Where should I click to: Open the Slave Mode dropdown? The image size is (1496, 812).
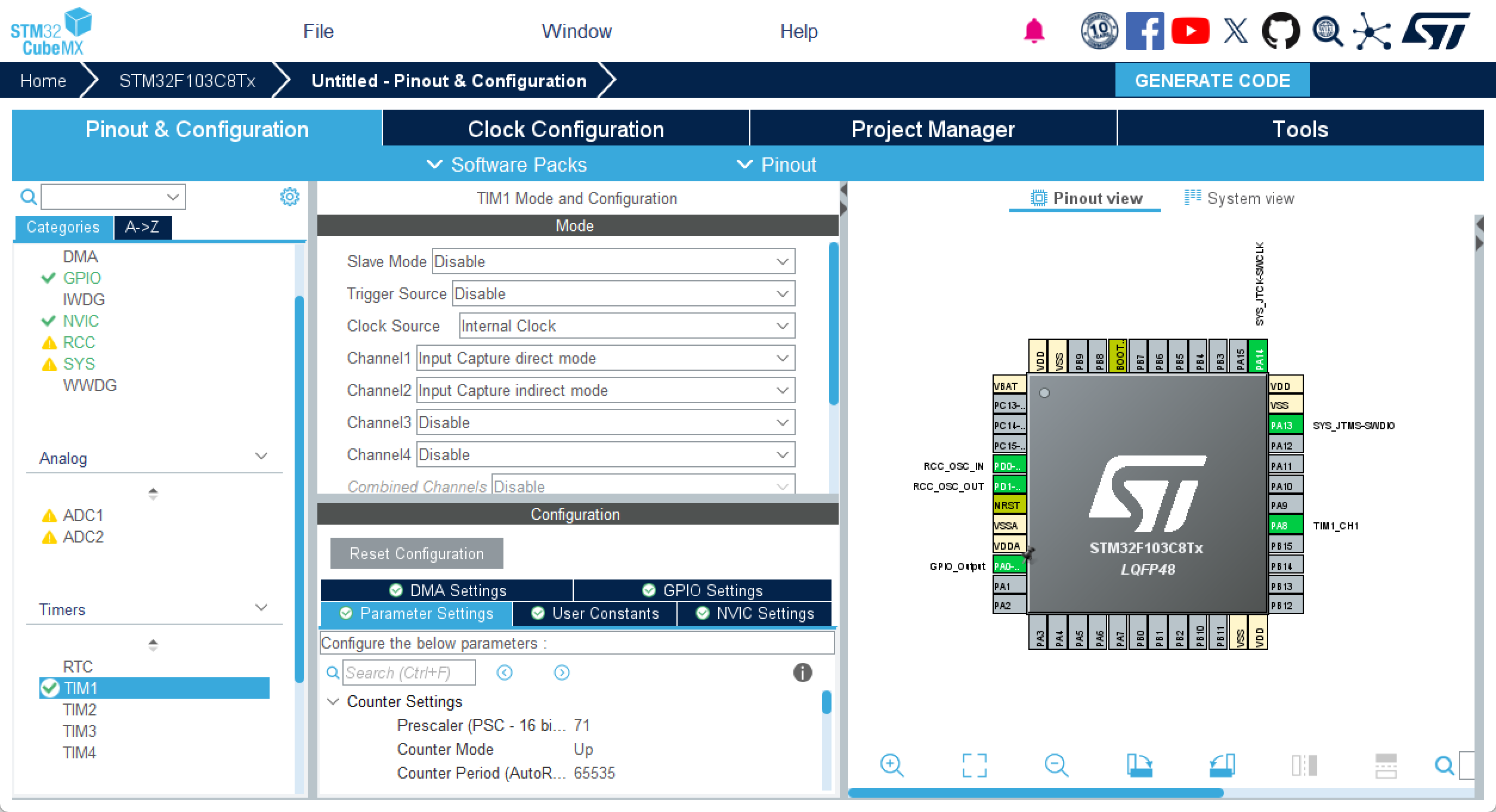coord(613,262)
